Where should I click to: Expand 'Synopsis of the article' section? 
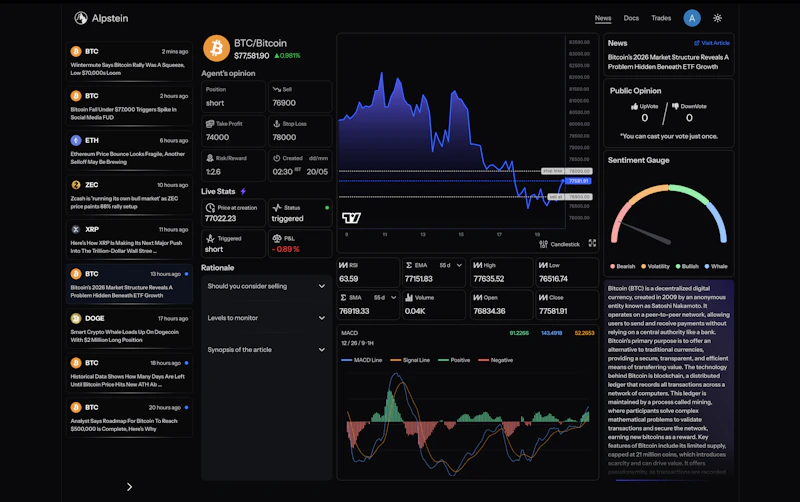tap(266, 349)
